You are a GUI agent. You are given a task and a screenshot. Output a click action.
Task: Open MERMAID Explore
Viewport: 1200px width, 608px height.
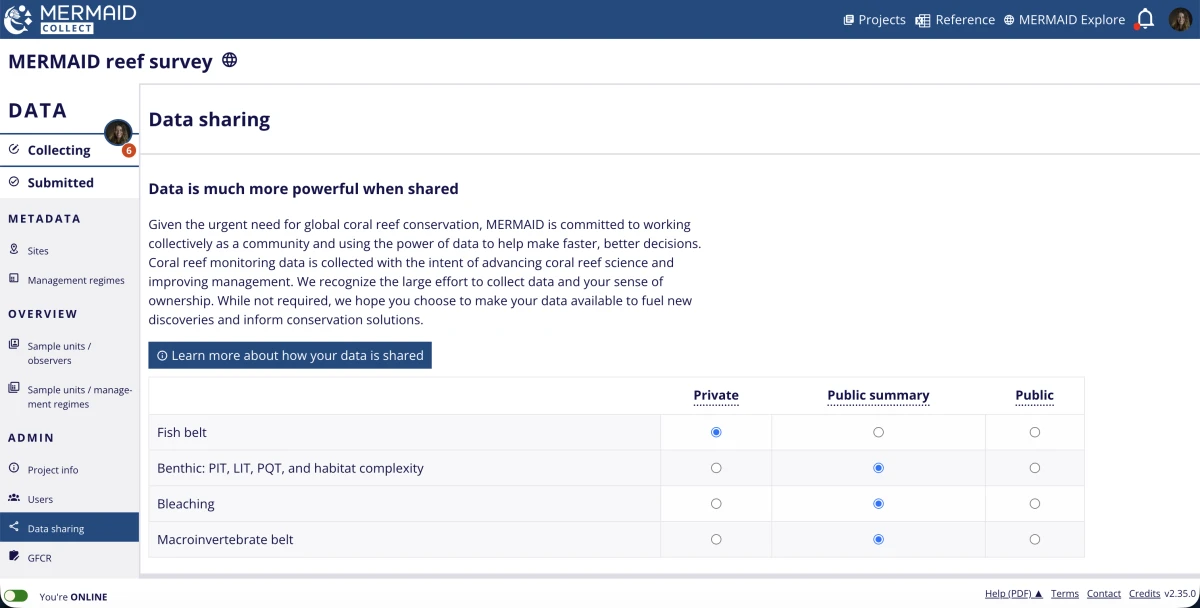click(1064, 20)
